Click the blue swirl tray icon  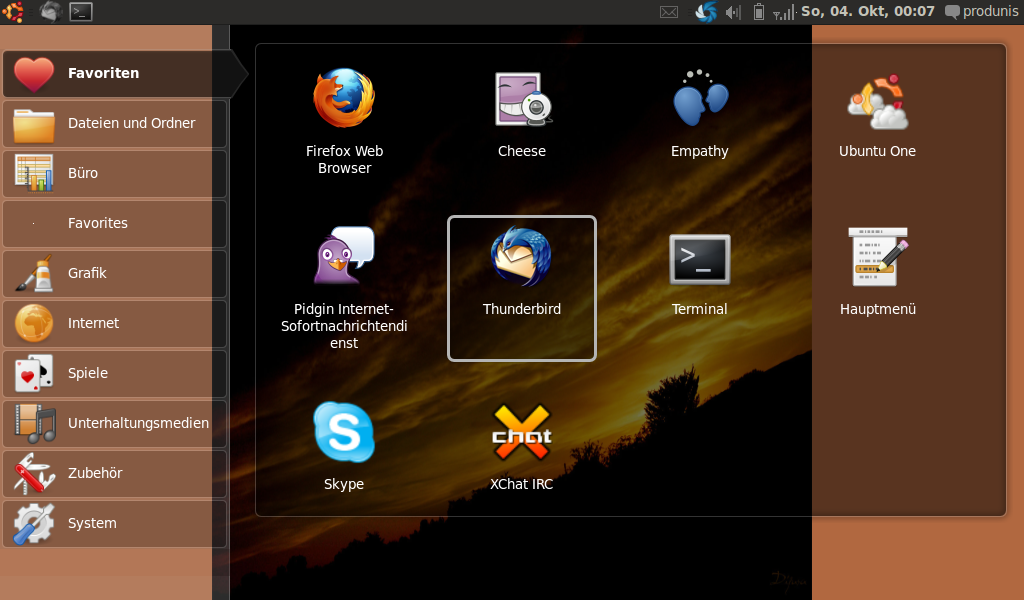pos(706,12)
